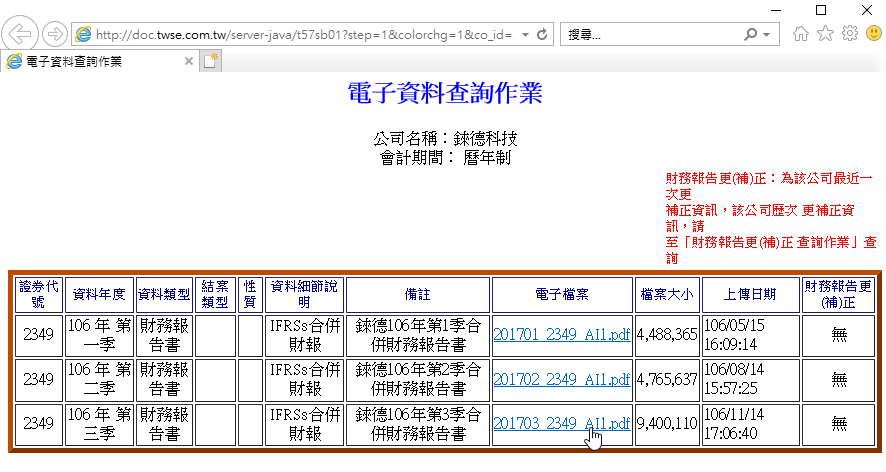The image size is (886, 472).
Task: Open the Tools gear icon
Action: pos(850,34)
